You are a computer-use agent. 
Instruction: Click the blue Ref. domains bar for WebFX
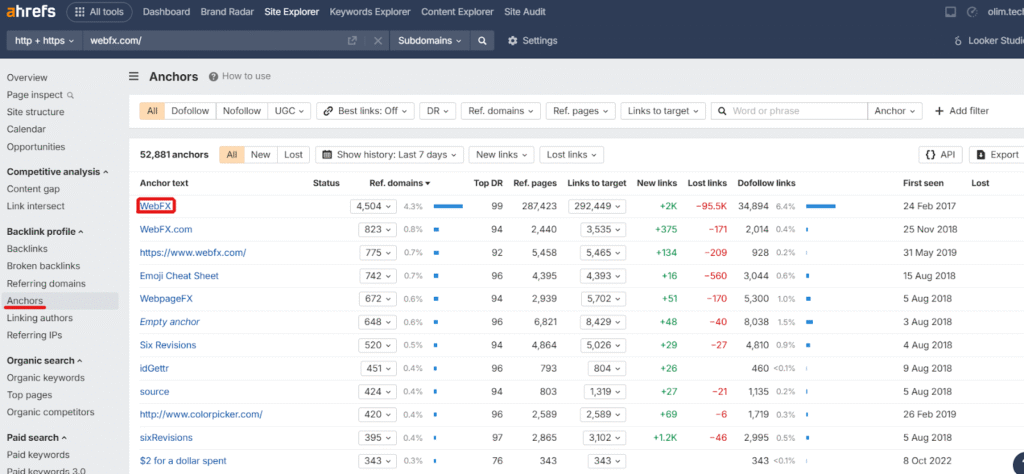(447, 206)
